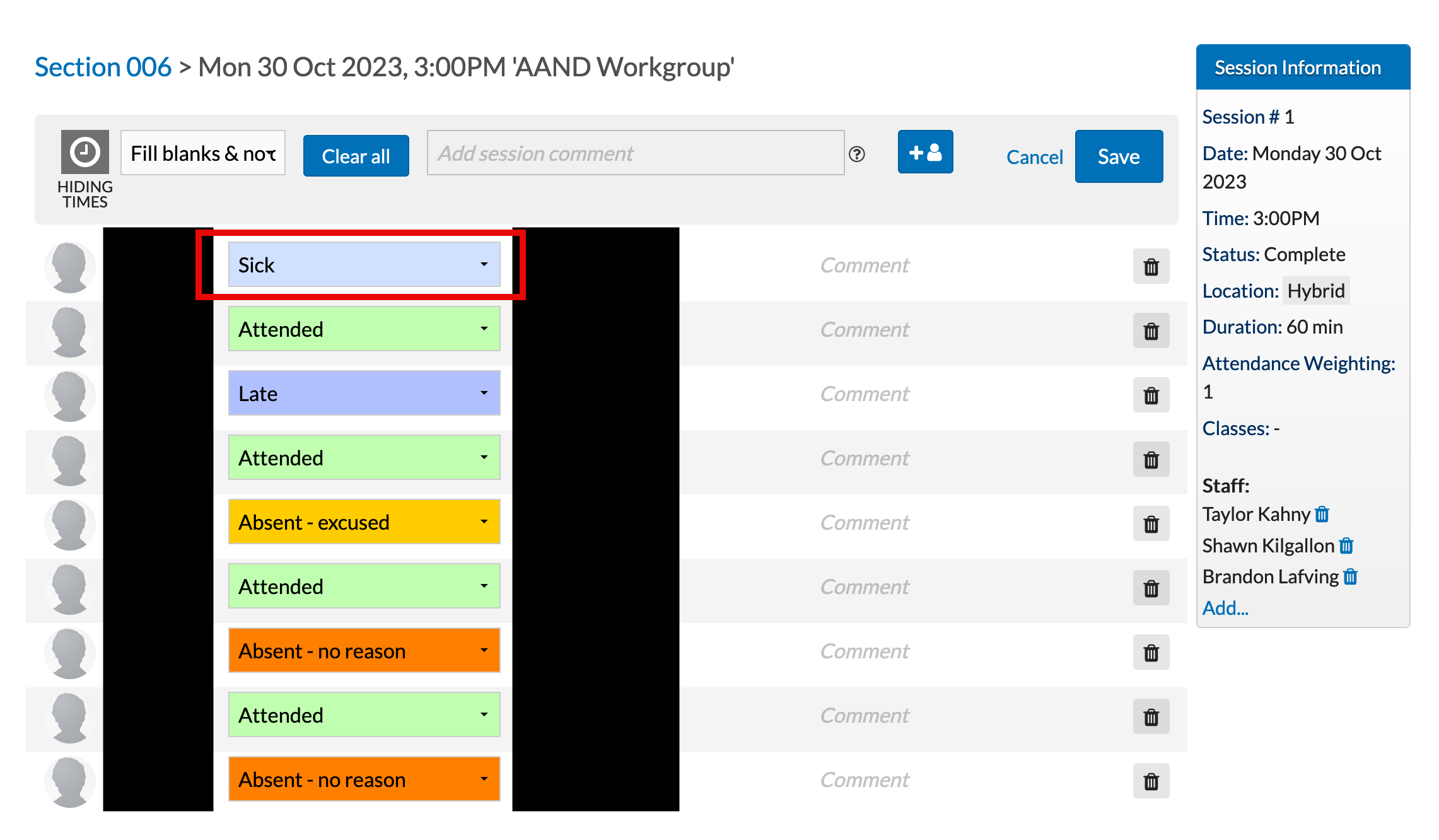Remove staff member Shawn Kilgallon
1439x840 pixels.
coord(1346,545)
